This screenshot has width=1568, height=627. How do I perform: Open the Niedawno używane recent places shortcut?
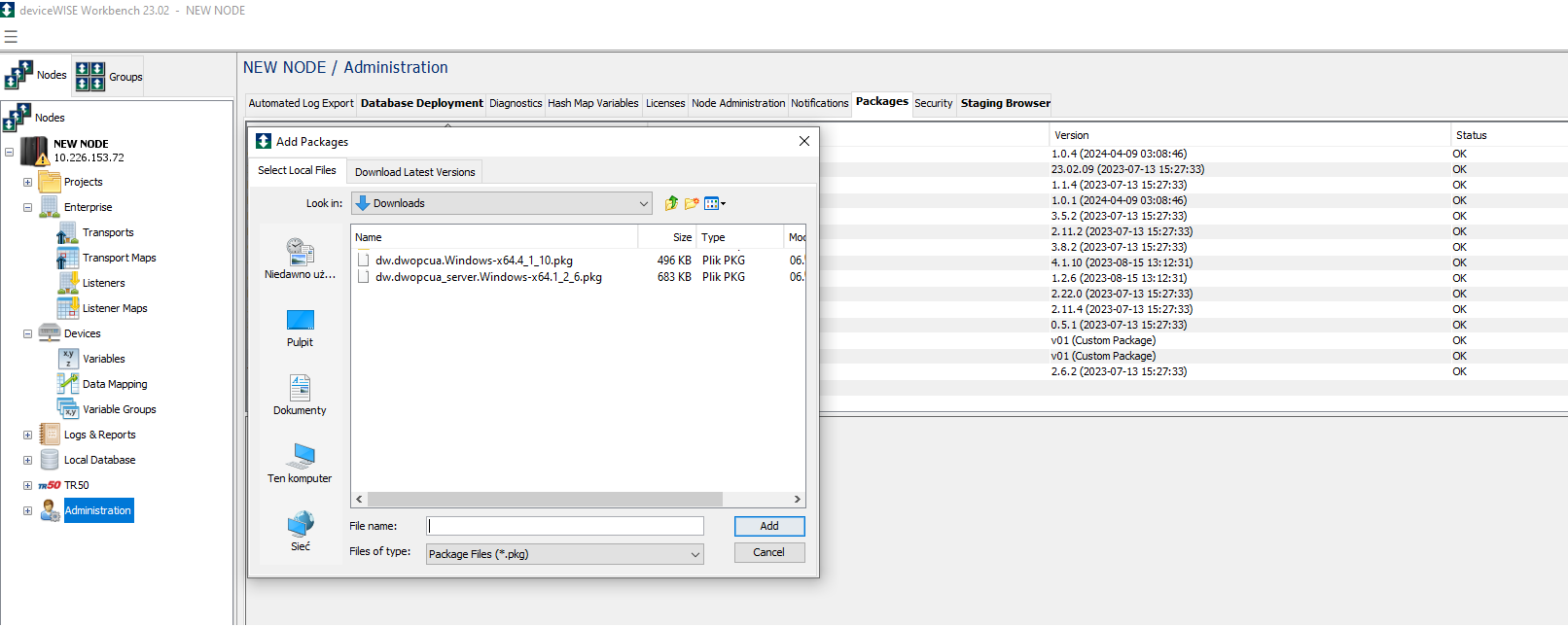click(x=300, y=259)
